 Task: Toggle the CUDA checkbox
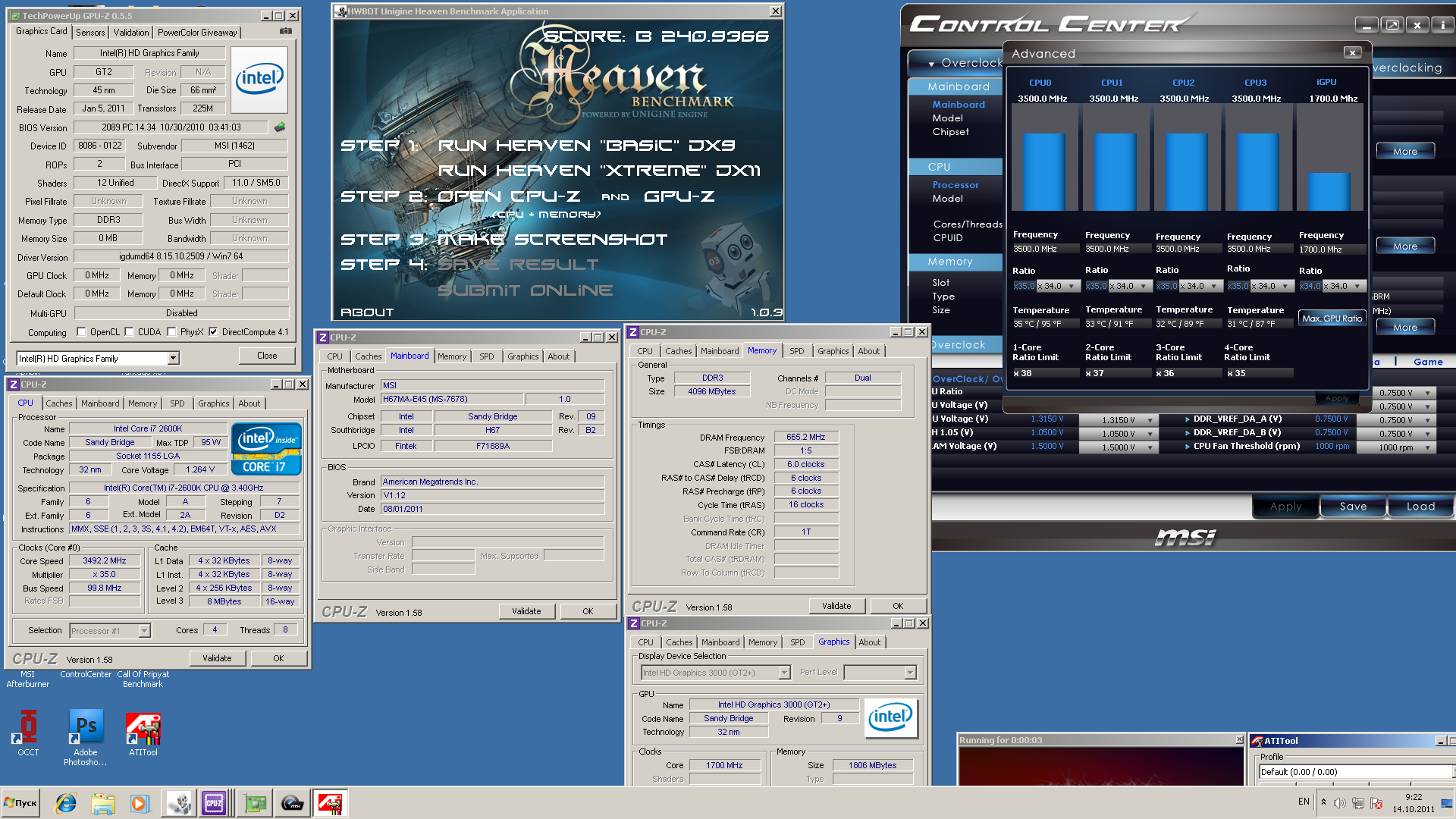pyautogui.click(x=129, y=331)
